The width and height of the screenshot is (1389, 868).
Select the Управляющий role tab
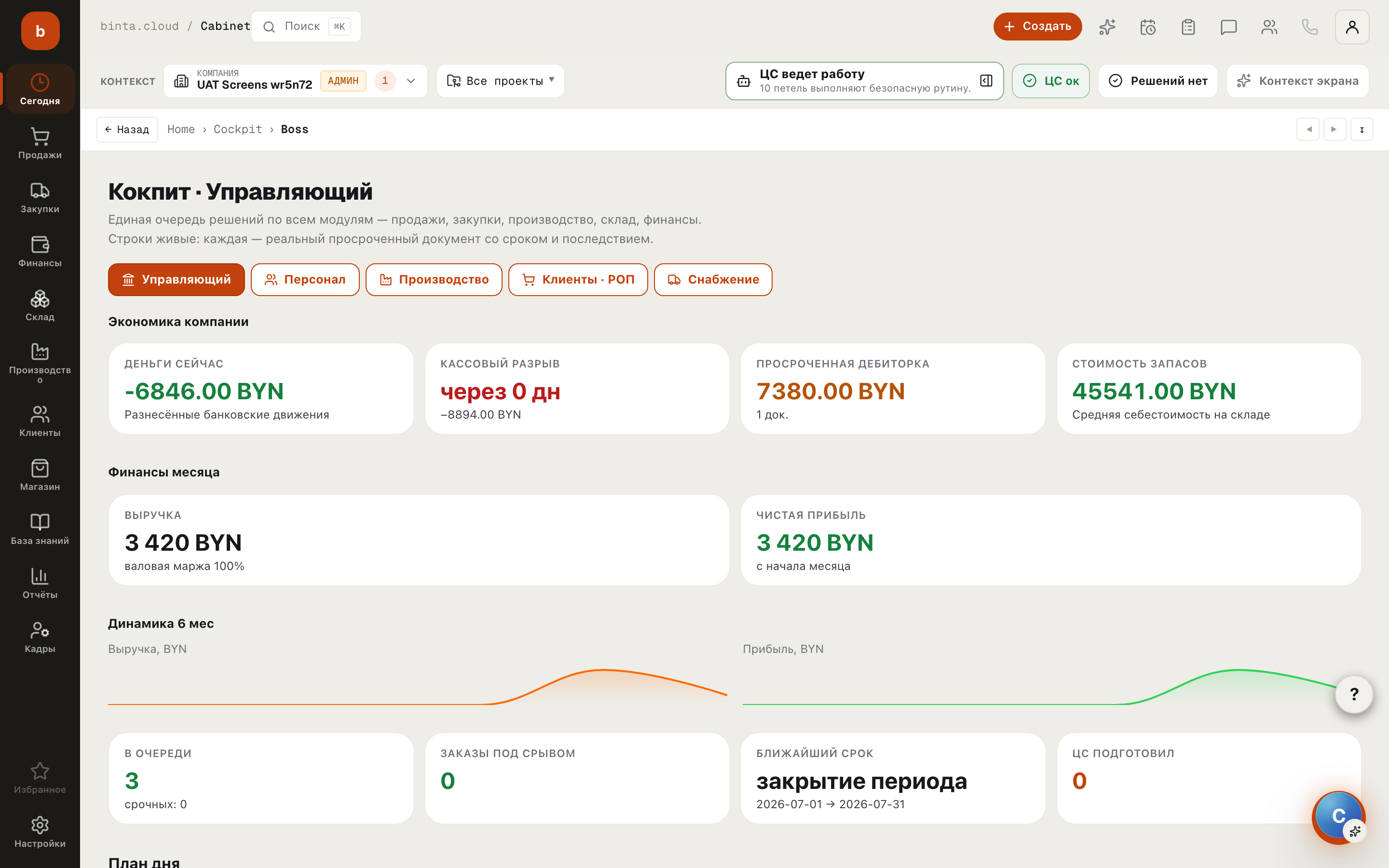click(x=176, y=280)
